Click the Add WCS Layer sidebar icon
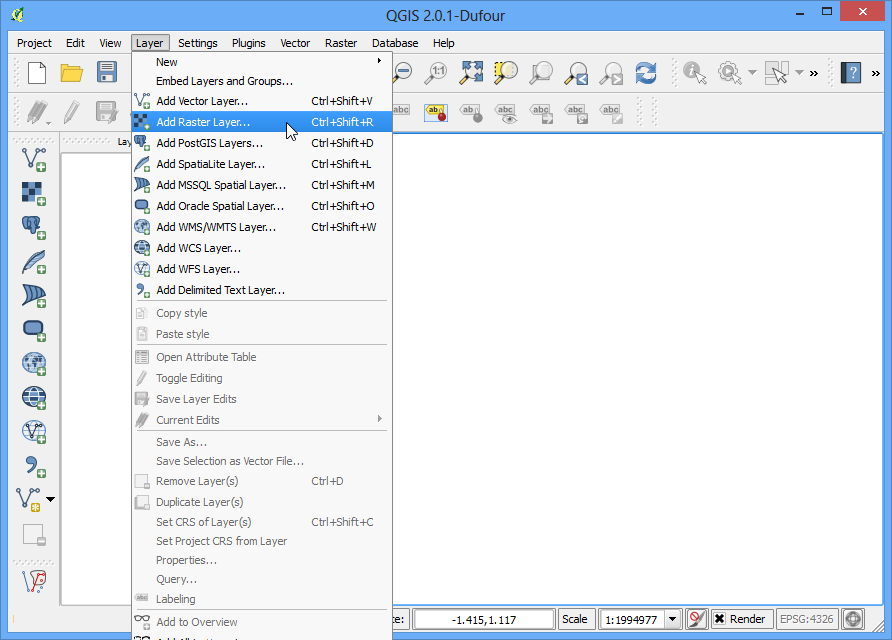 [x=34, y=398]
